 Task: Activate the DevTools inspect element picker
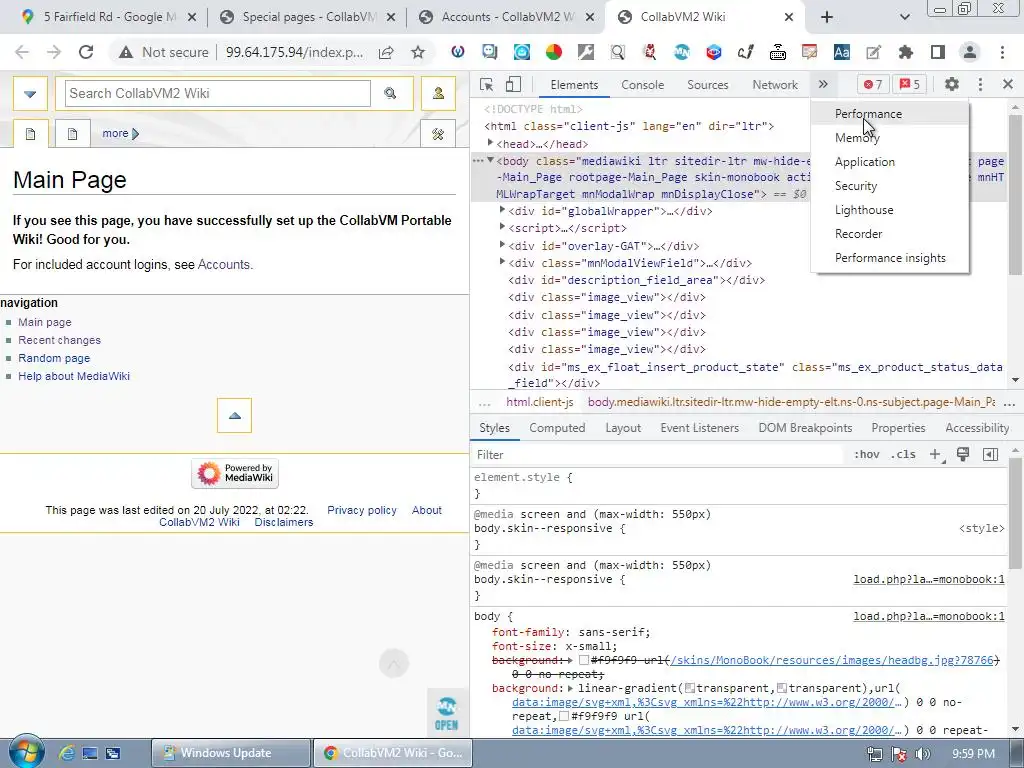[x=486, y=84]
